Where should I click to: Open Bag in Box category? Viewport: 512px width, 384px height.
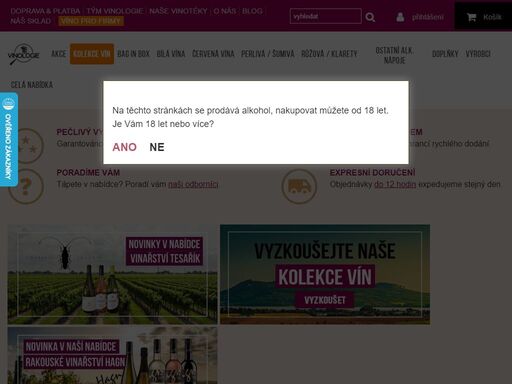[x=133, y=54]
